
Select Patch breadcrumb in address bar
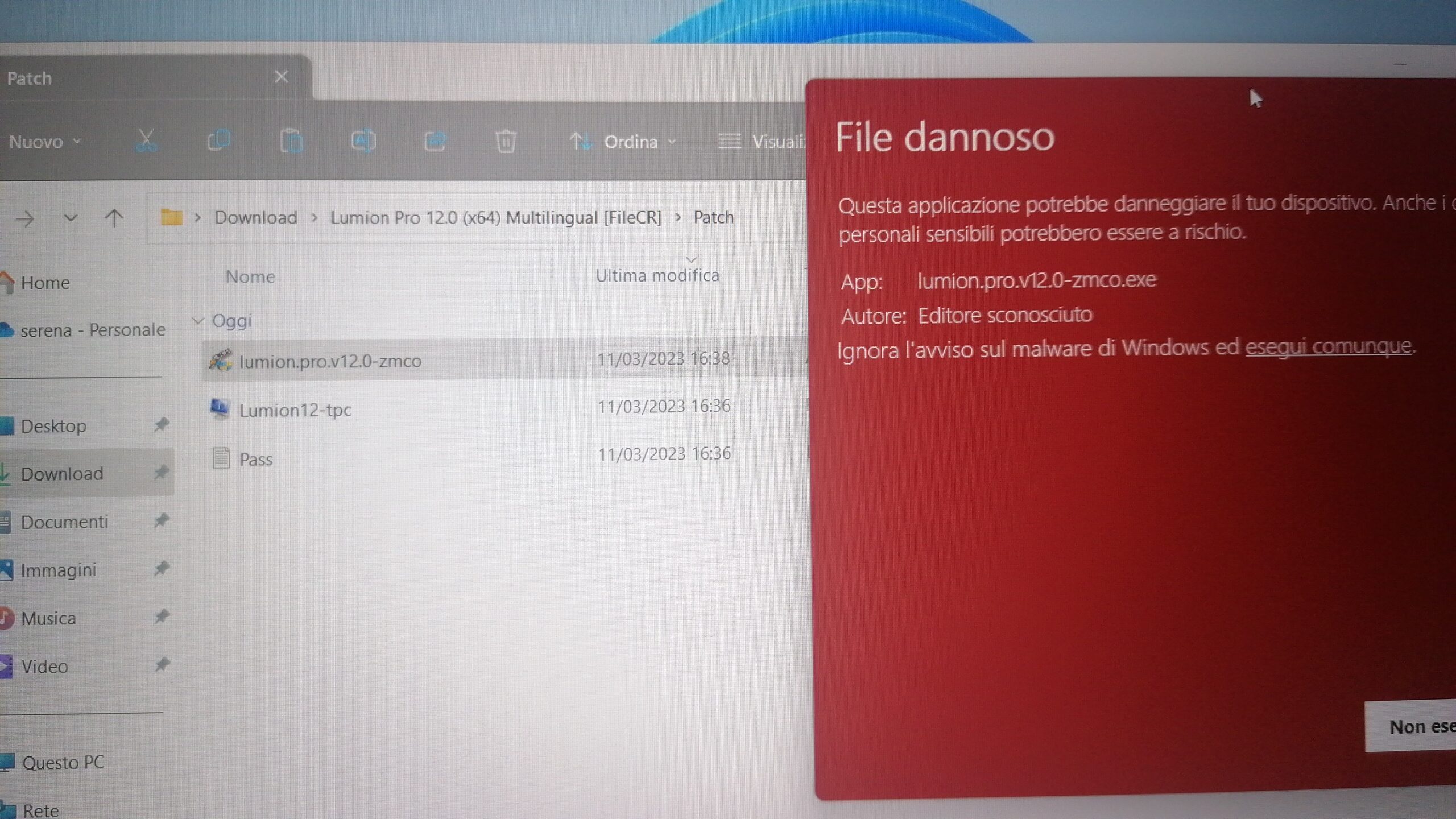pyautogui.click(x=713, y=217)
